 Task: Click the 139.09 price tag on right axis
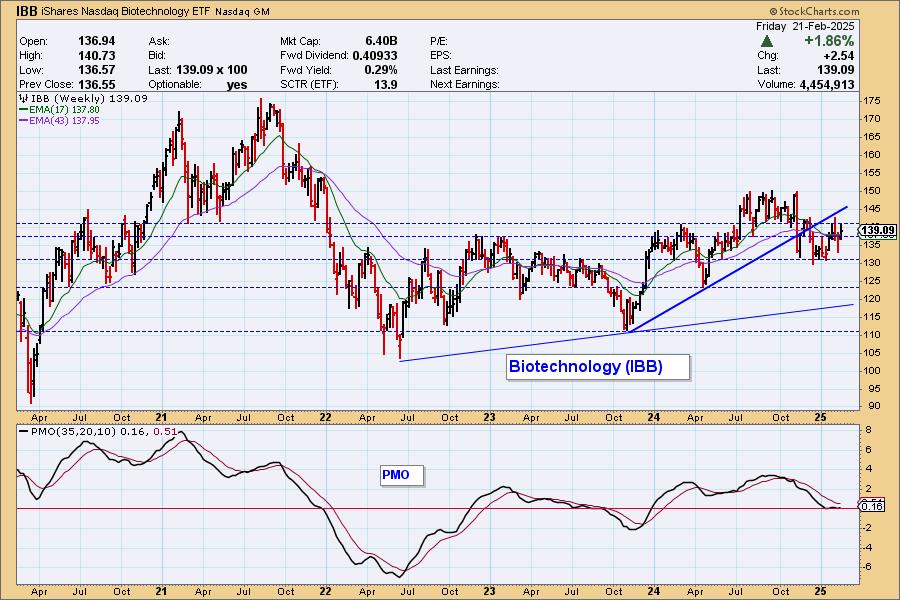[x=878, y=231]
